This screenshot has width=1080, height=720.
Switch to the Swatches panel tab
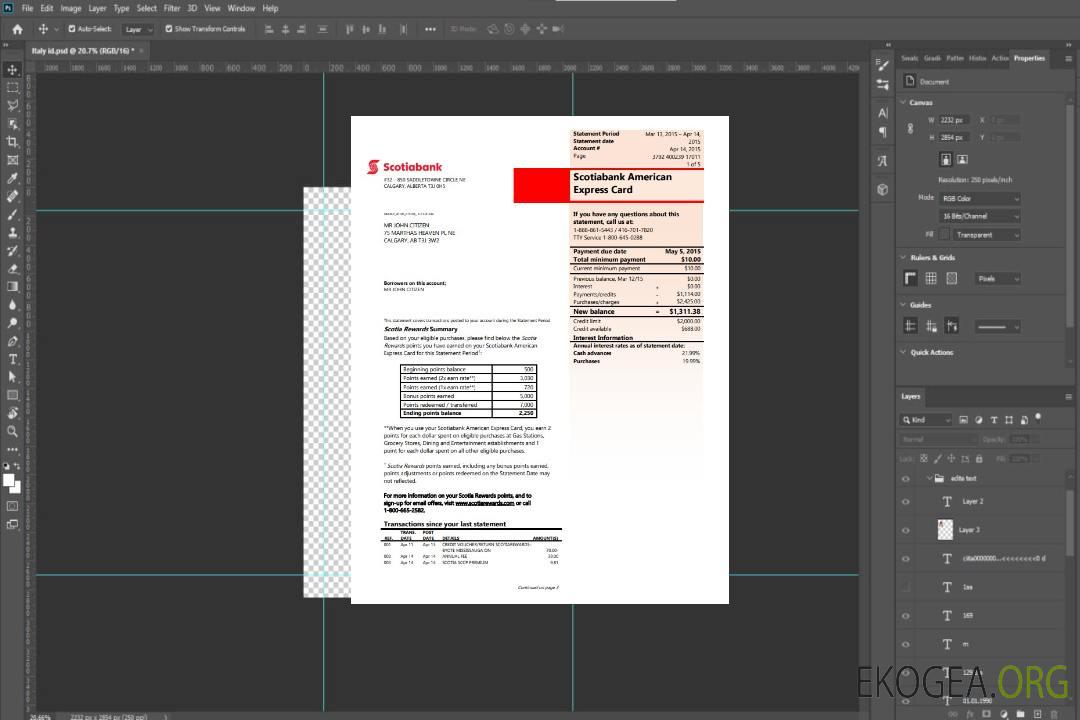click(909, 58)
